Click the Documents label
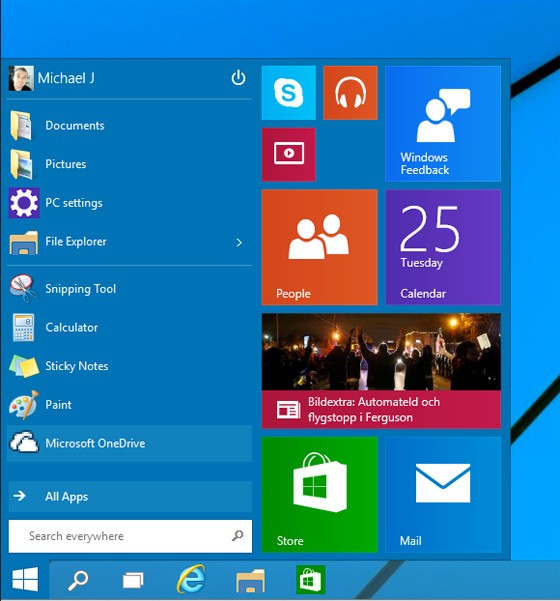Viewport: 560px width, 601px height. coord(75,125)
